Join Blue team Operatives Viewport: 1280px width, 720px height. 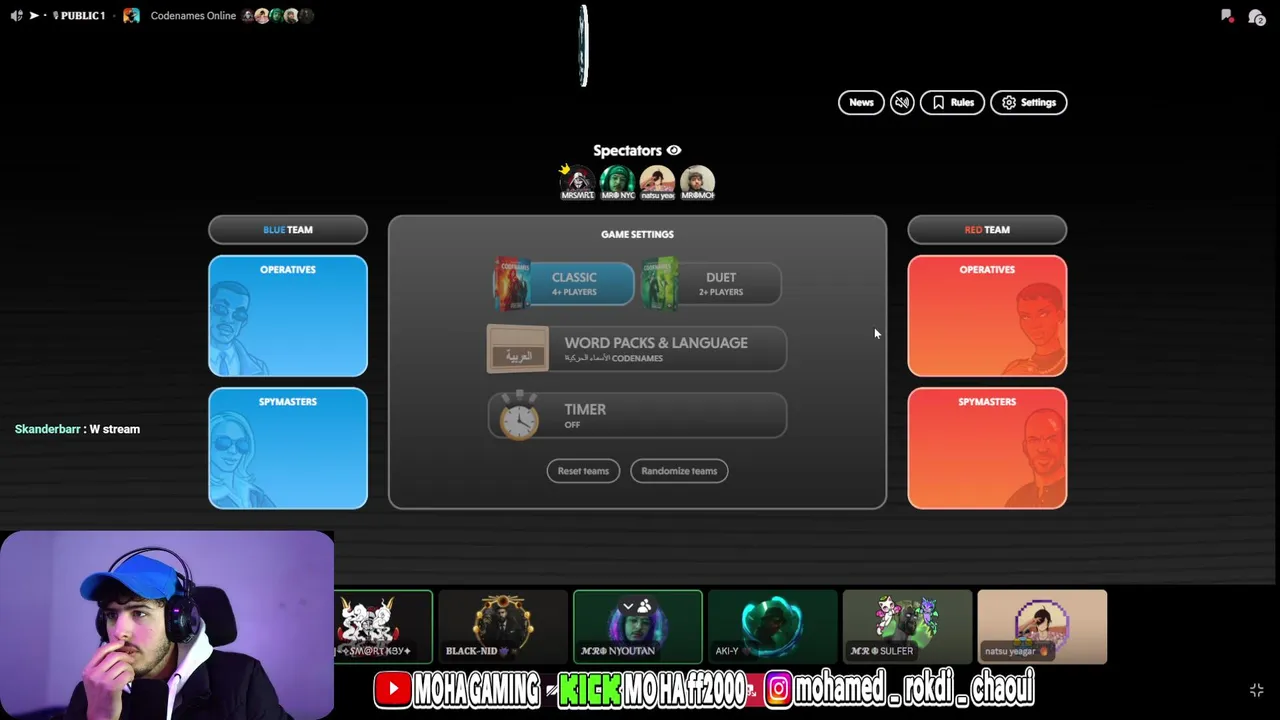click(288, 316)
